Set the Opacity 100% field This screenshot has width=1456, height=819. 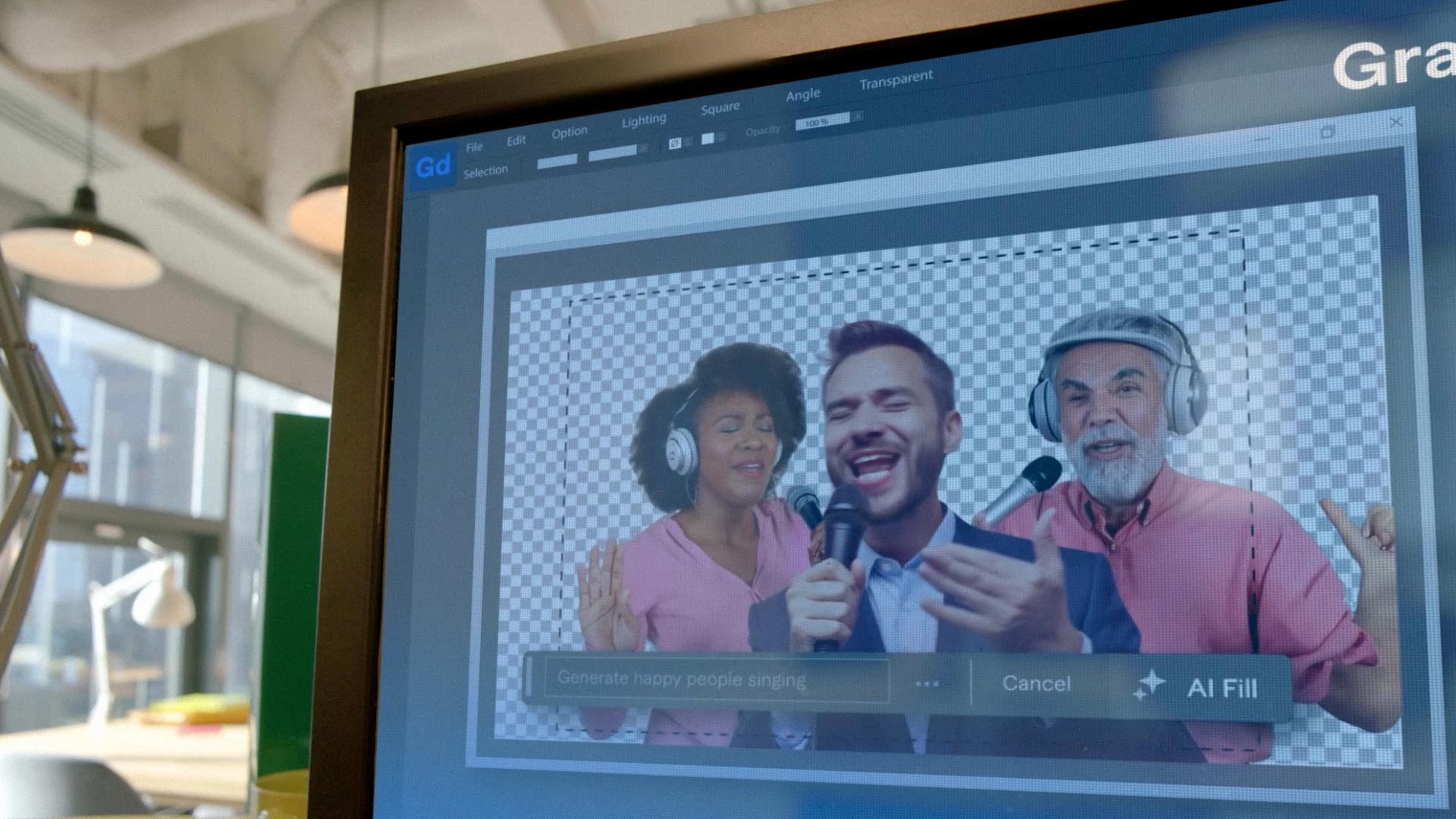pos(822,121)
